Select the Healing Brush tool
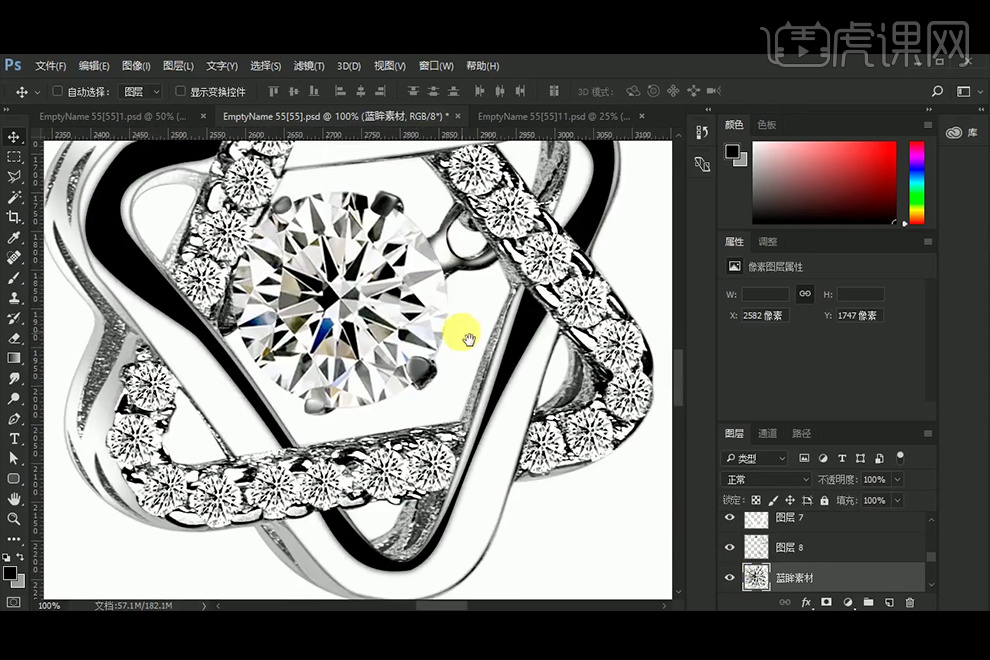This screenshot has width=990, height=660. [13, 258]
